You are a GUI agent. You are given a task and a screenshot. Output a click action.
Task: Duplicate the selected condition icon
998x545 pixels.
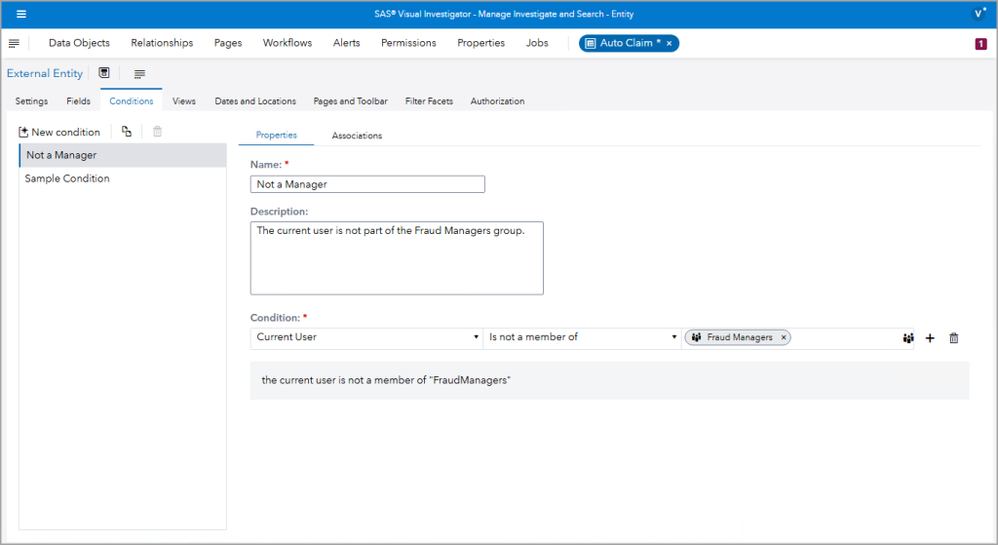[127, 131]
